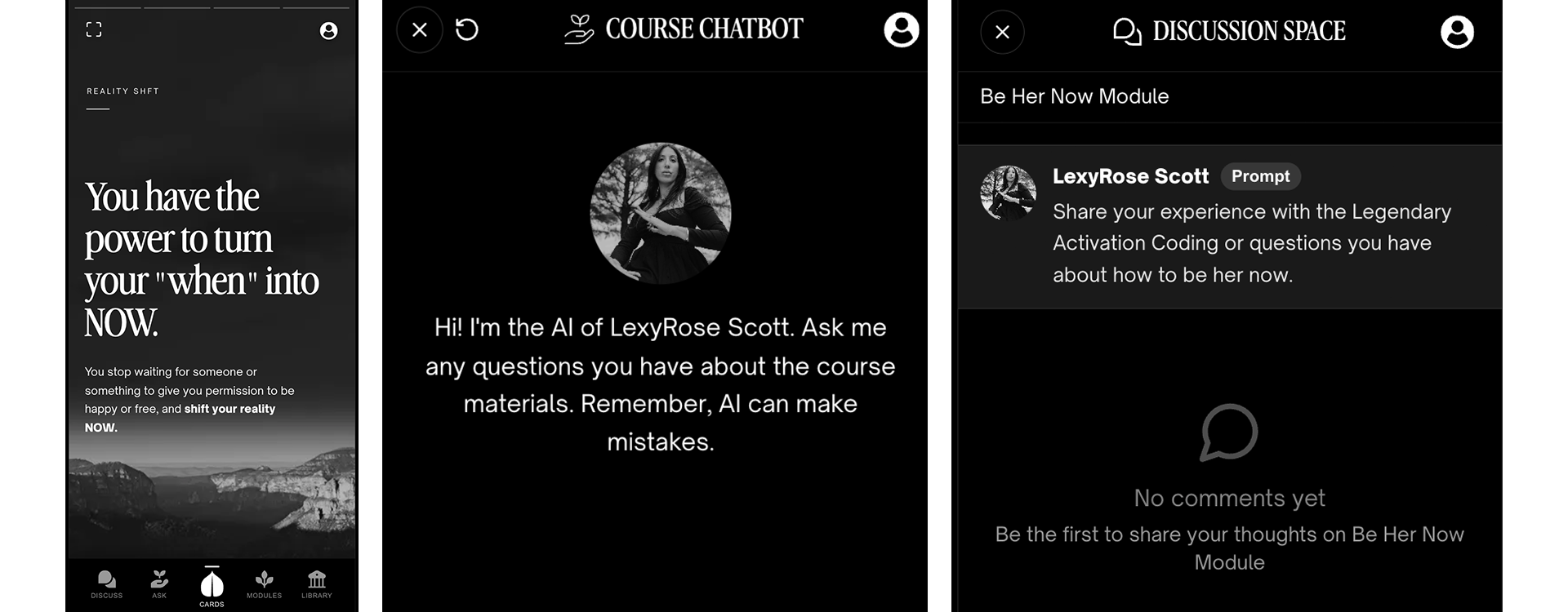Click the LexyRose Scott author name
Screen dimensions: 1568x612
[1130, 176]
